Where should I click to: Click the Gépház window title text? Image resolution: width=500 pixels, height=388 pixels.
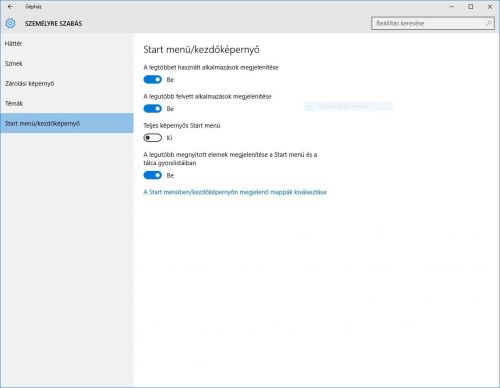33,6
